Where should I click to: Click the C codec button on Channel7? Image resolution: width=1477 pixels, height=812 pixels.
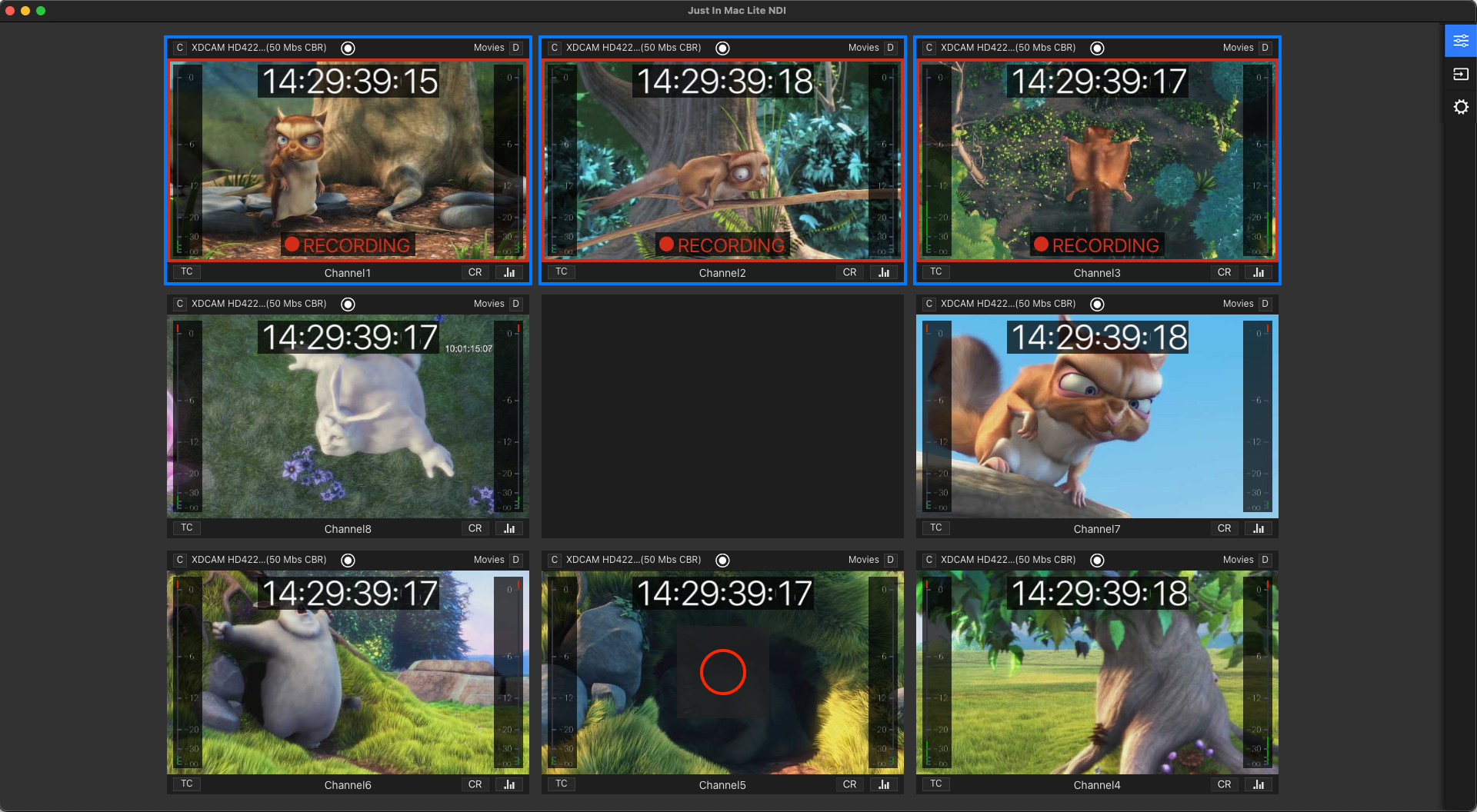929,304
